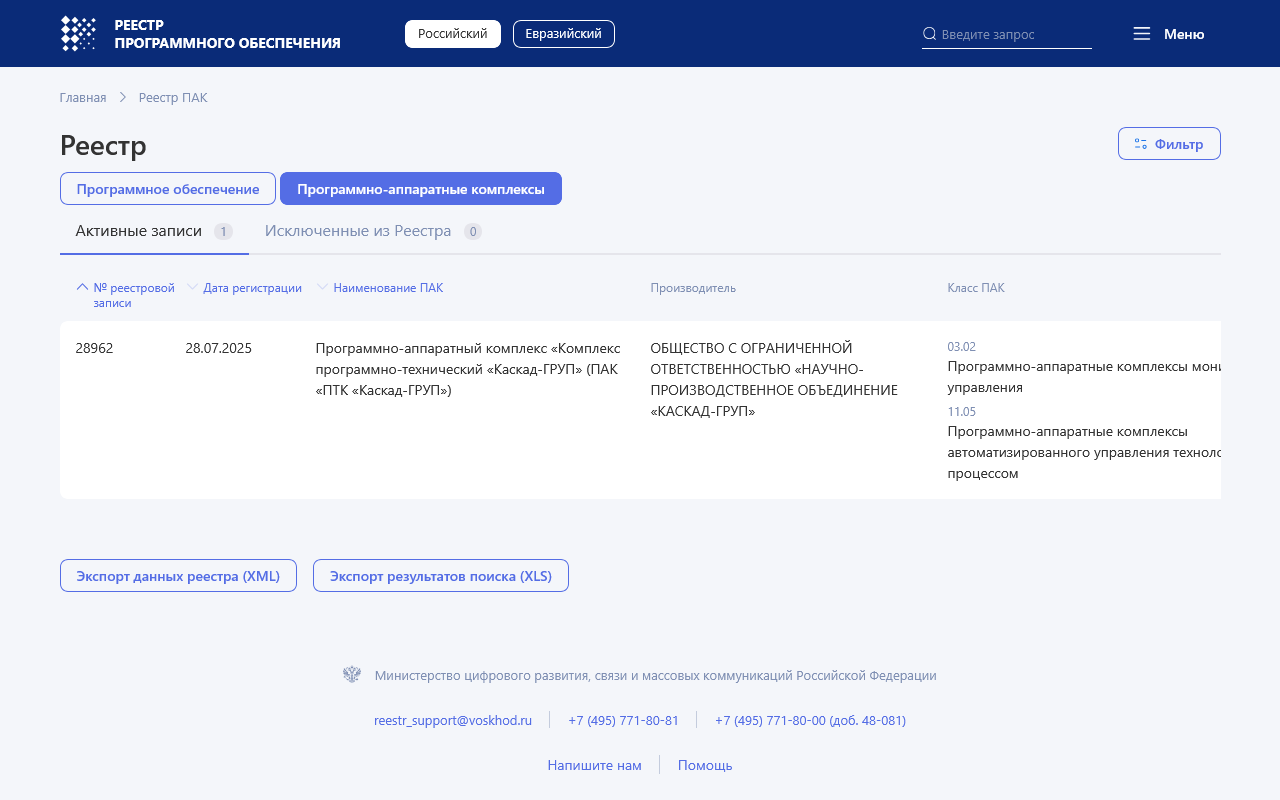Open the Фильтр panel
The width and height of the screenshot is (1280, 800).
[1168, 143]
